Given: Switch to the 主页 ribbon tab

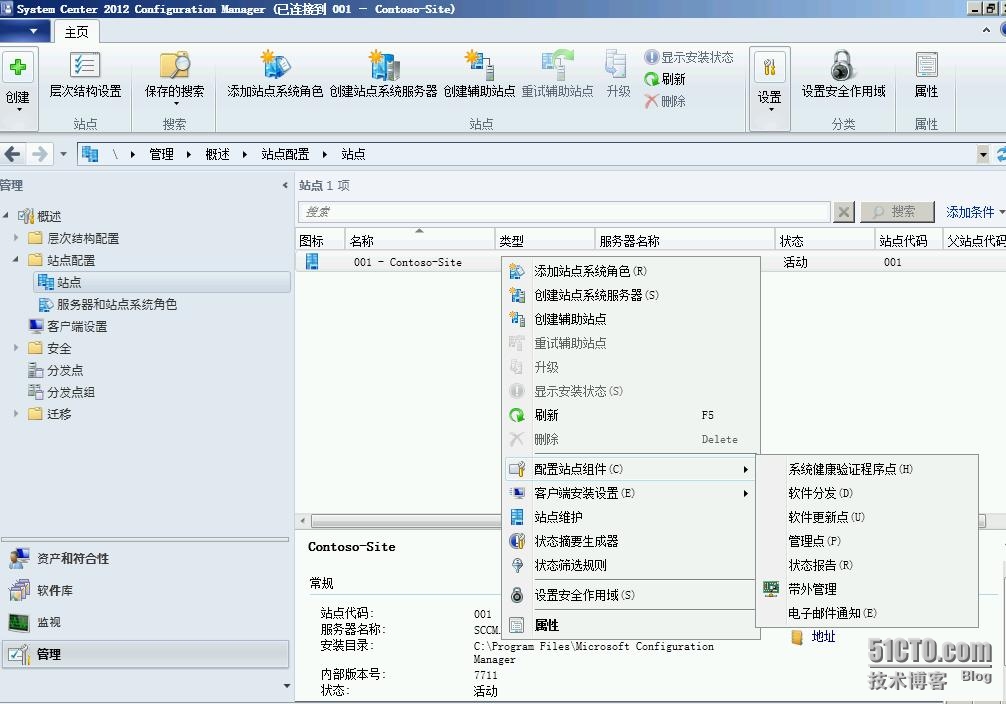Looking at the screenshot, I should coord(76,32).
